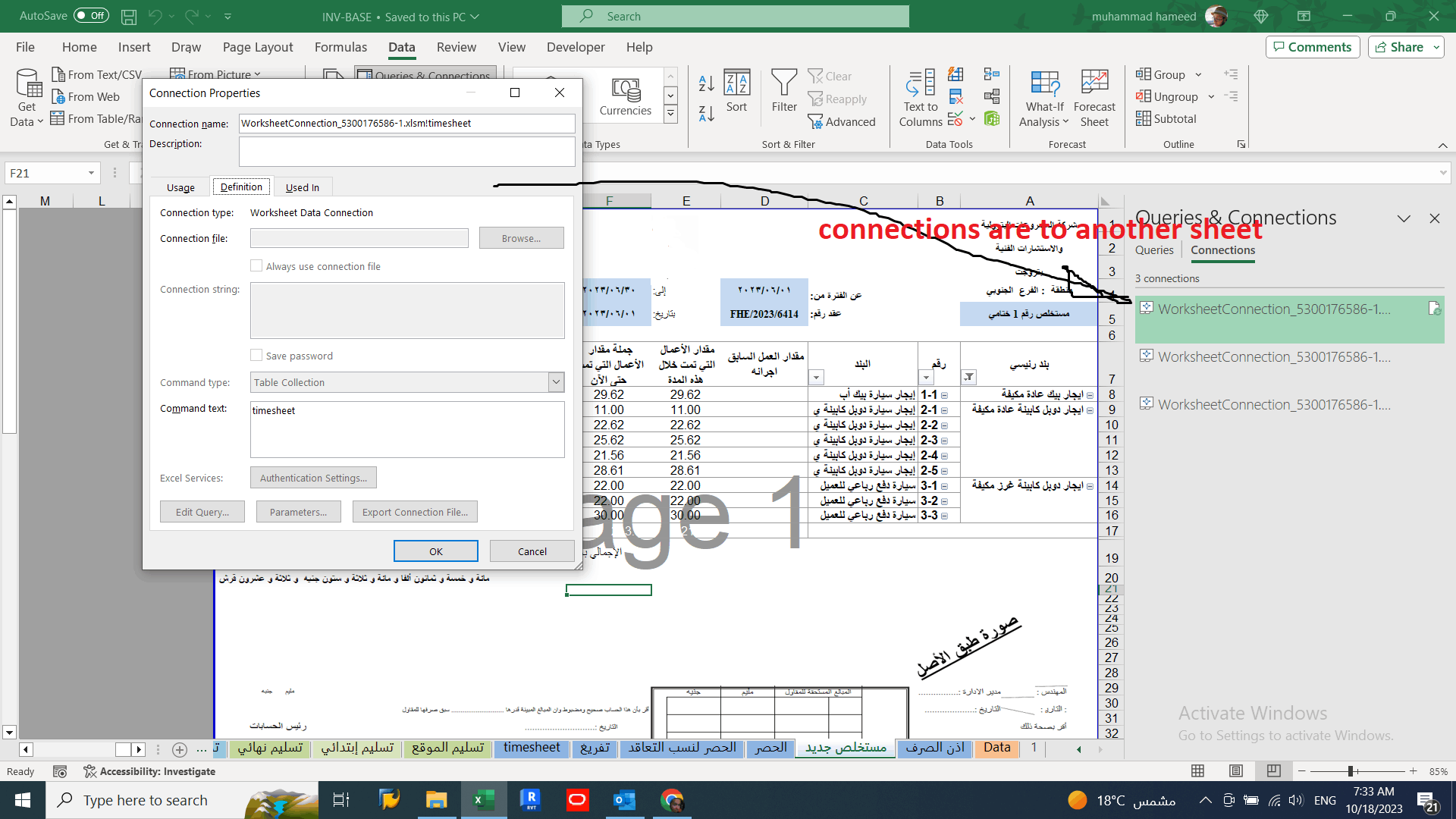Open Excel from the Windows taskbar
Screen dimensions: 1456x819
(x=484, y=800)
